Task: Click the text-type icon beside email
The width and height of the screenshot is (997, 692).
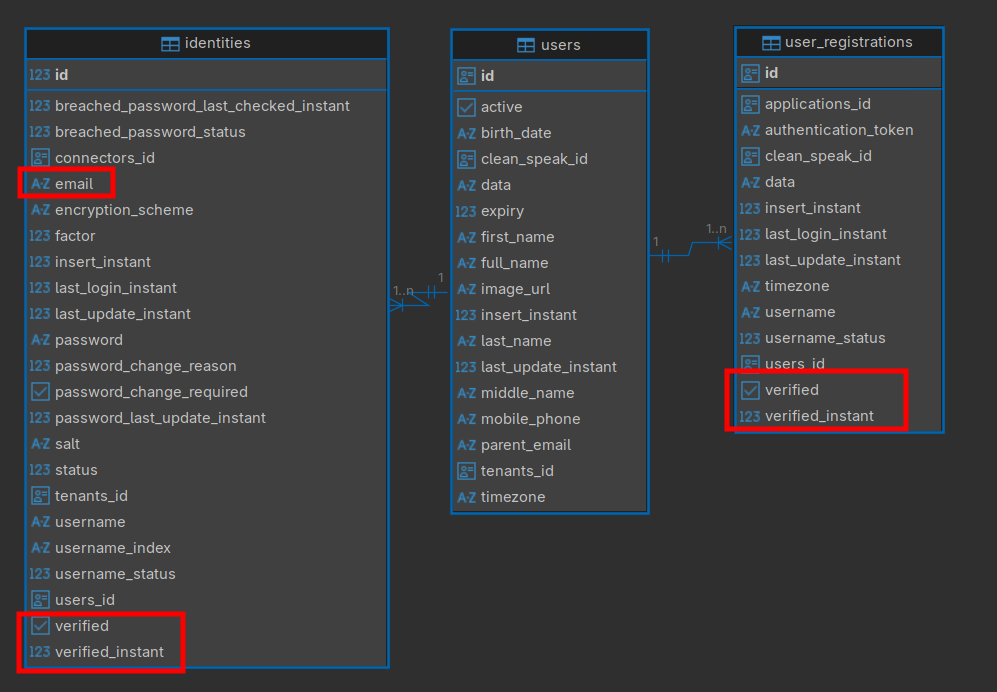Action: (40, 184)
